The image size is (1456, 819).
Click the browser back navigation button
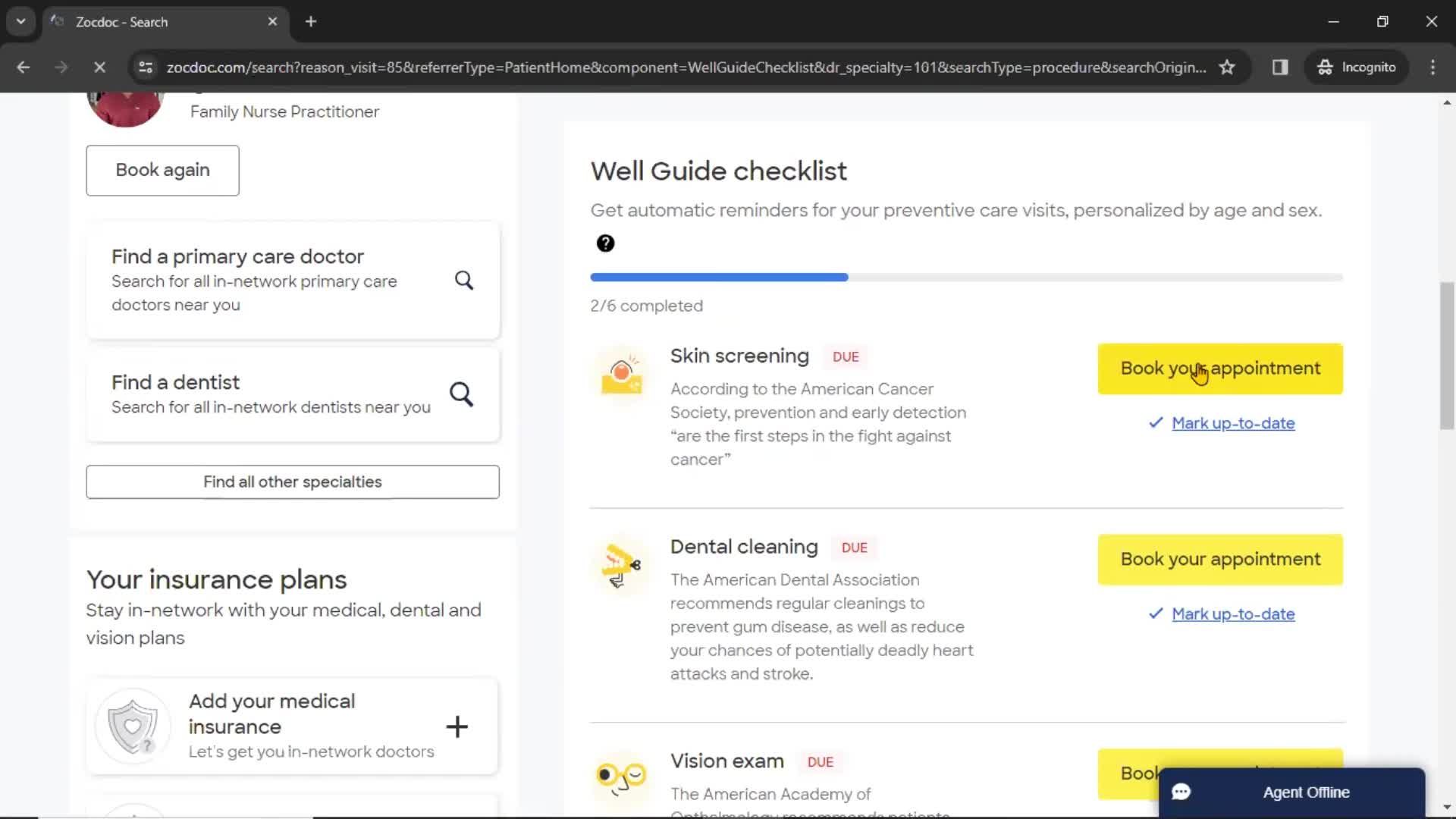point(24,67)
